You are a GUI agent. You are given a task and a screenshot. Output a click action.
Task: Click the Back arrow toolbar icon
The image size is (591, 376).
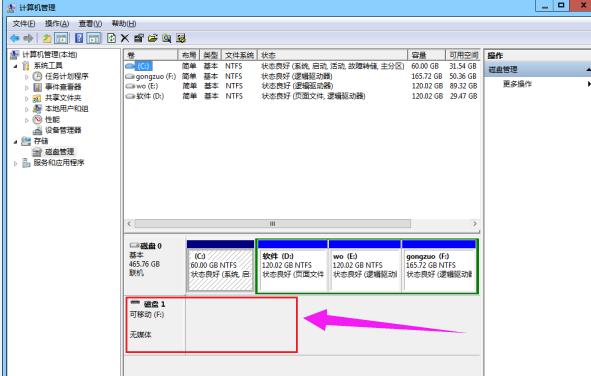(x=15, y=38)
